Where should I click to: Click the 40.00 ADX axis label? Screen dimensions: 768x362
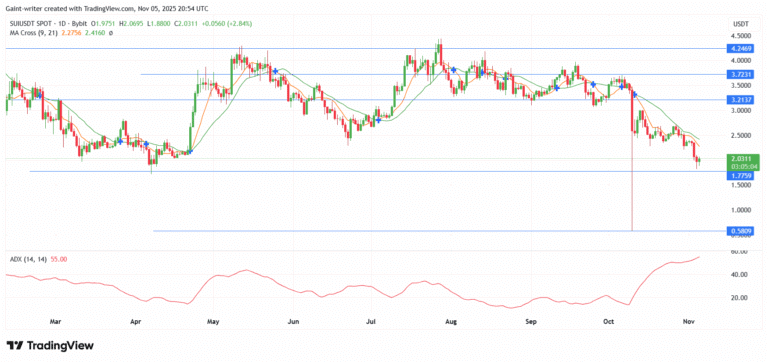tap(740, 275)
